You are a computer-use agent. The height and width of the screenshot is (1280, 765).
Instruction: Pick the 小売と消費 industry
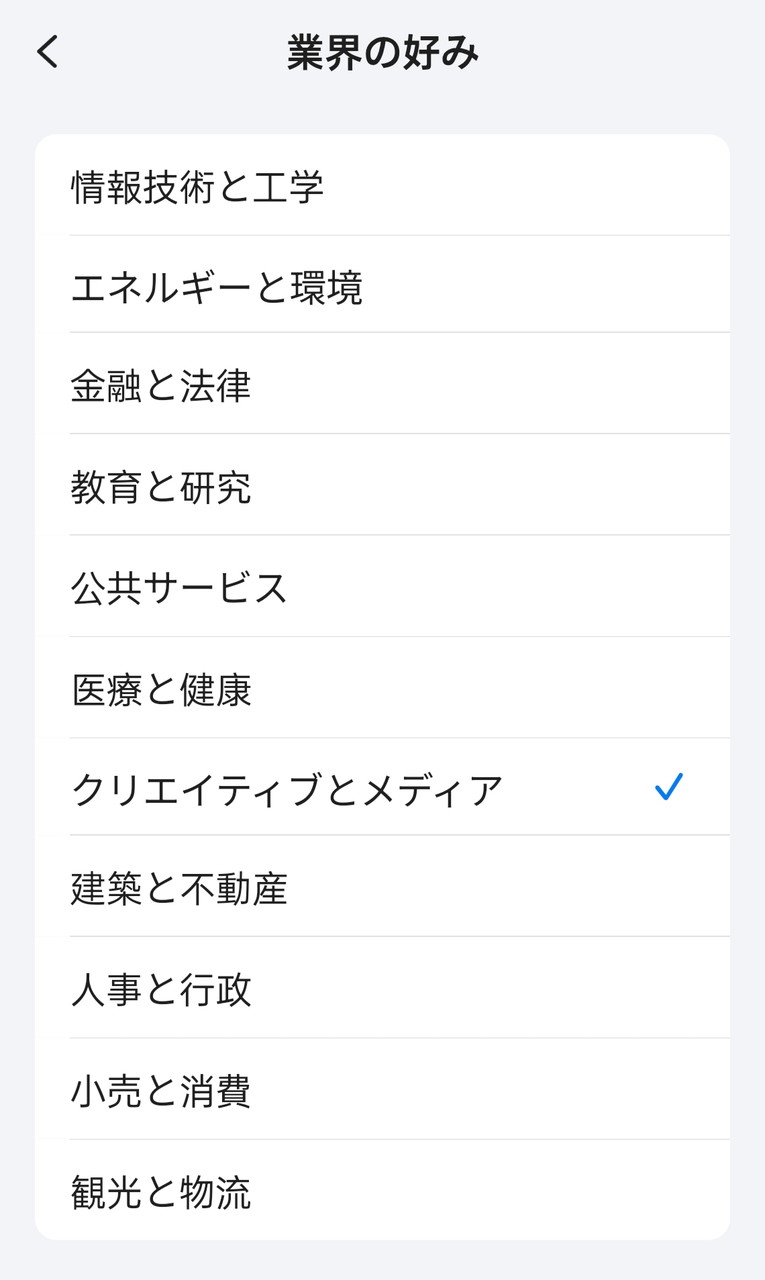point(161,1091)
